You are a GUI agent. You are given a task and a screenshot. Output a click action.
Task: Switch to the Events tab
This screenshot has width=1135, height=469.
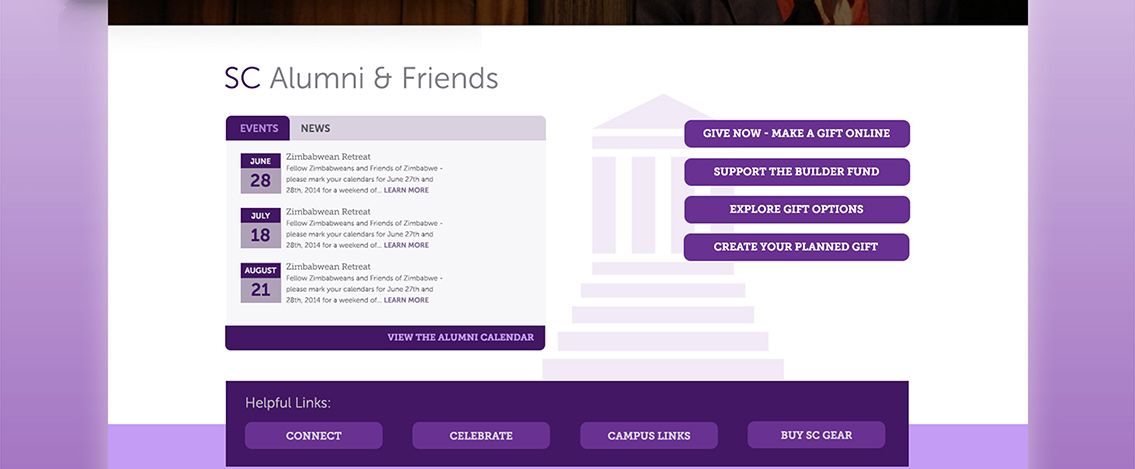pos(258,128)
